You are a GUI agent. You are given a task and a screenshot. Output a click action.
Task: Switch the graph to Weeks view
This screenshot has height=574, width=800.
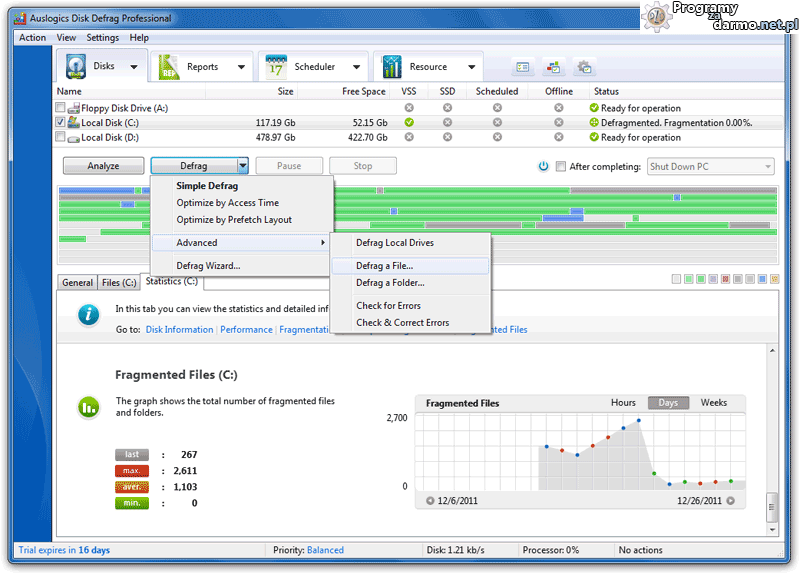tap(713, 403)
